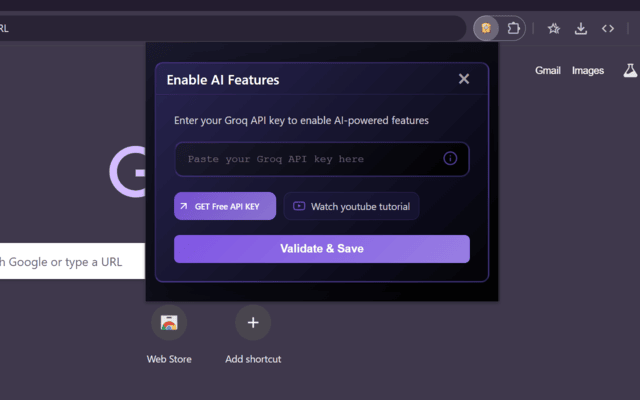Open the active extension icon in toolbar
The height and width of the screenshot is (400, 640).
pyautogui.click(x=486, y=28)
